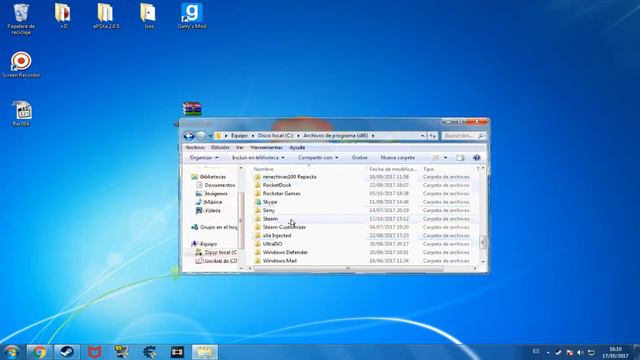640x360 pixels.
Task: Click the Archivos de programa (x86) breadcrumb
Action: [336, 136]
